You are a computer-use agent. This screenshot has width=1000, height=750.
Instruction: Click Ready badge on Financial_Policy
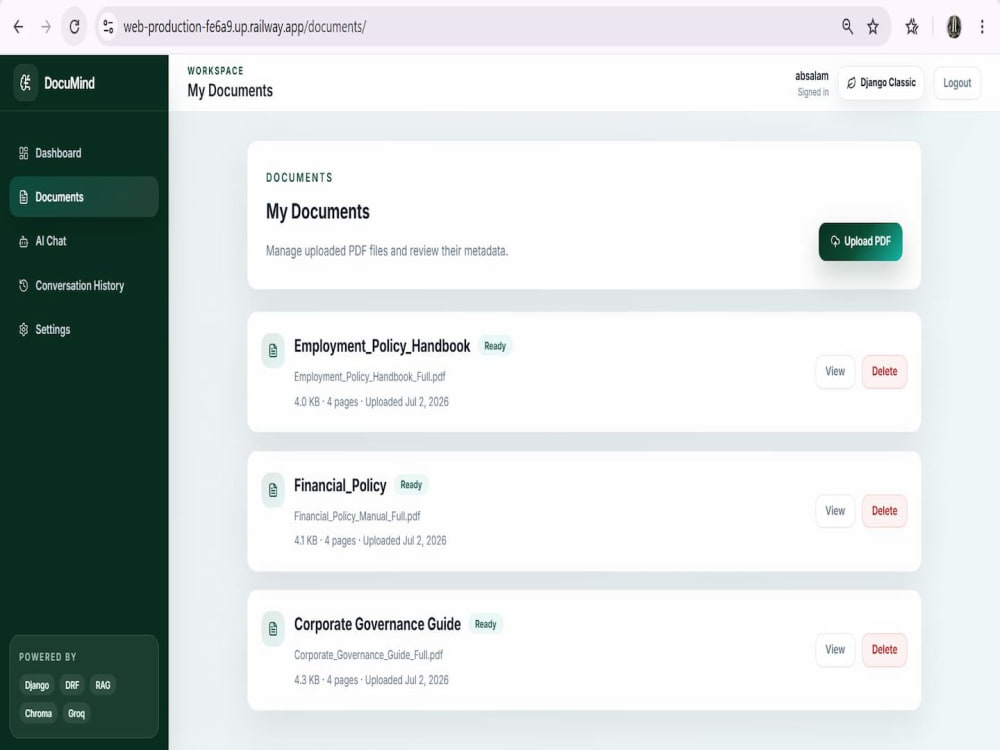pyautogui.click(x=411, y=485)
